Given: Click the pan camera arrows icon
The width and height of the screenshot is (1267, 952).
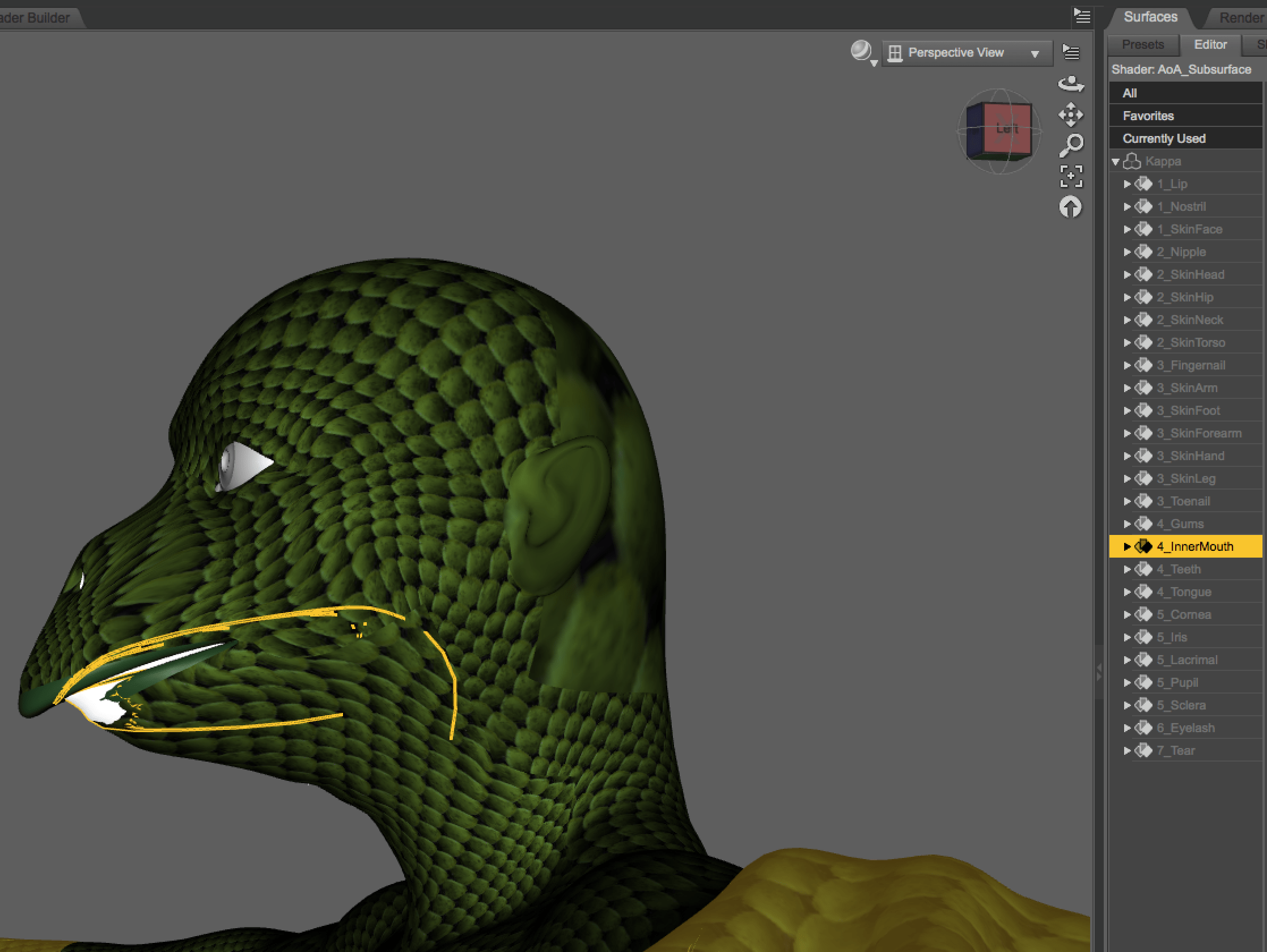Looking at the screenshot, I should pyautogui.click(x=1070, y=115).
